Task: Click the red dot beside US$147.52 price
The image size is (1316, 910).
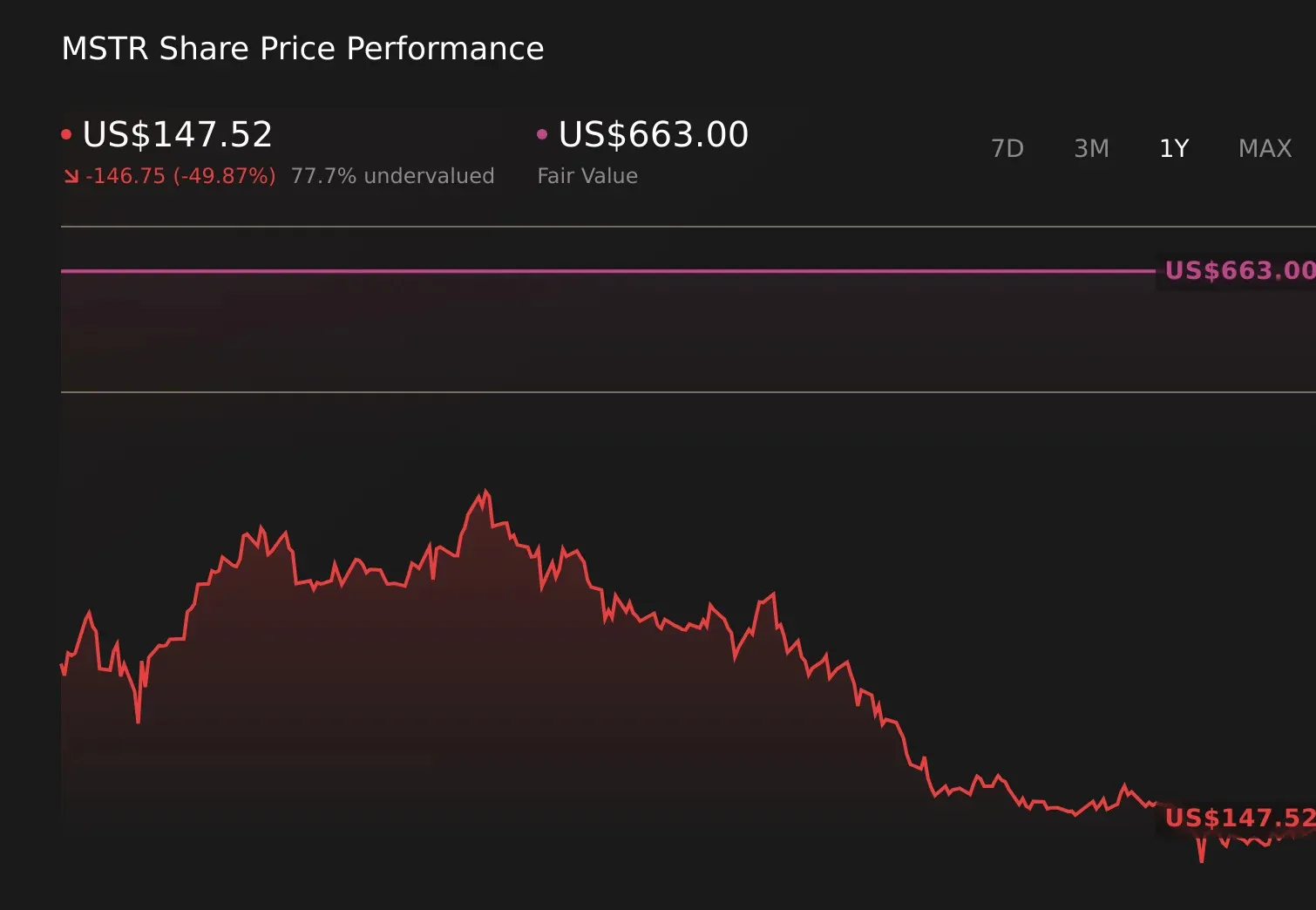Action: click(x=67, y=132)
